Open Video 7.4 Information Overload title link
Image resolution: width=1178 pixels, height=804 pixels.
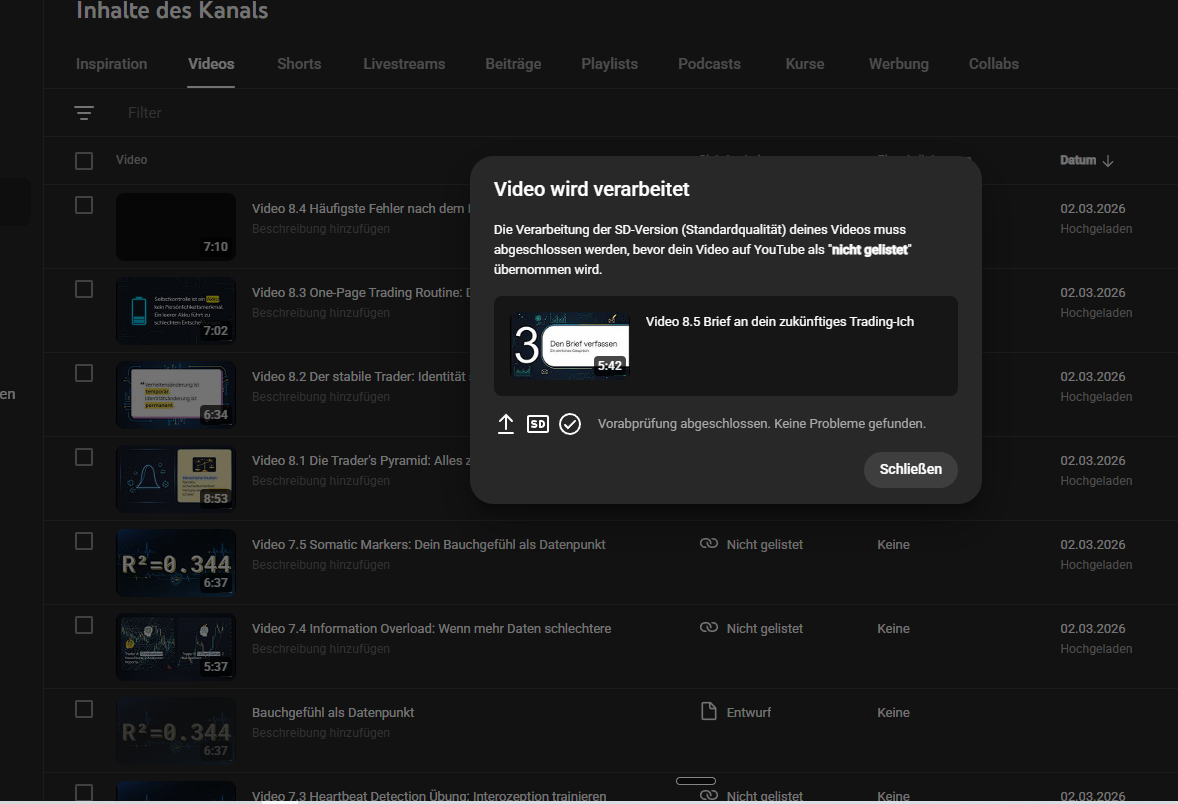point(431,628)
